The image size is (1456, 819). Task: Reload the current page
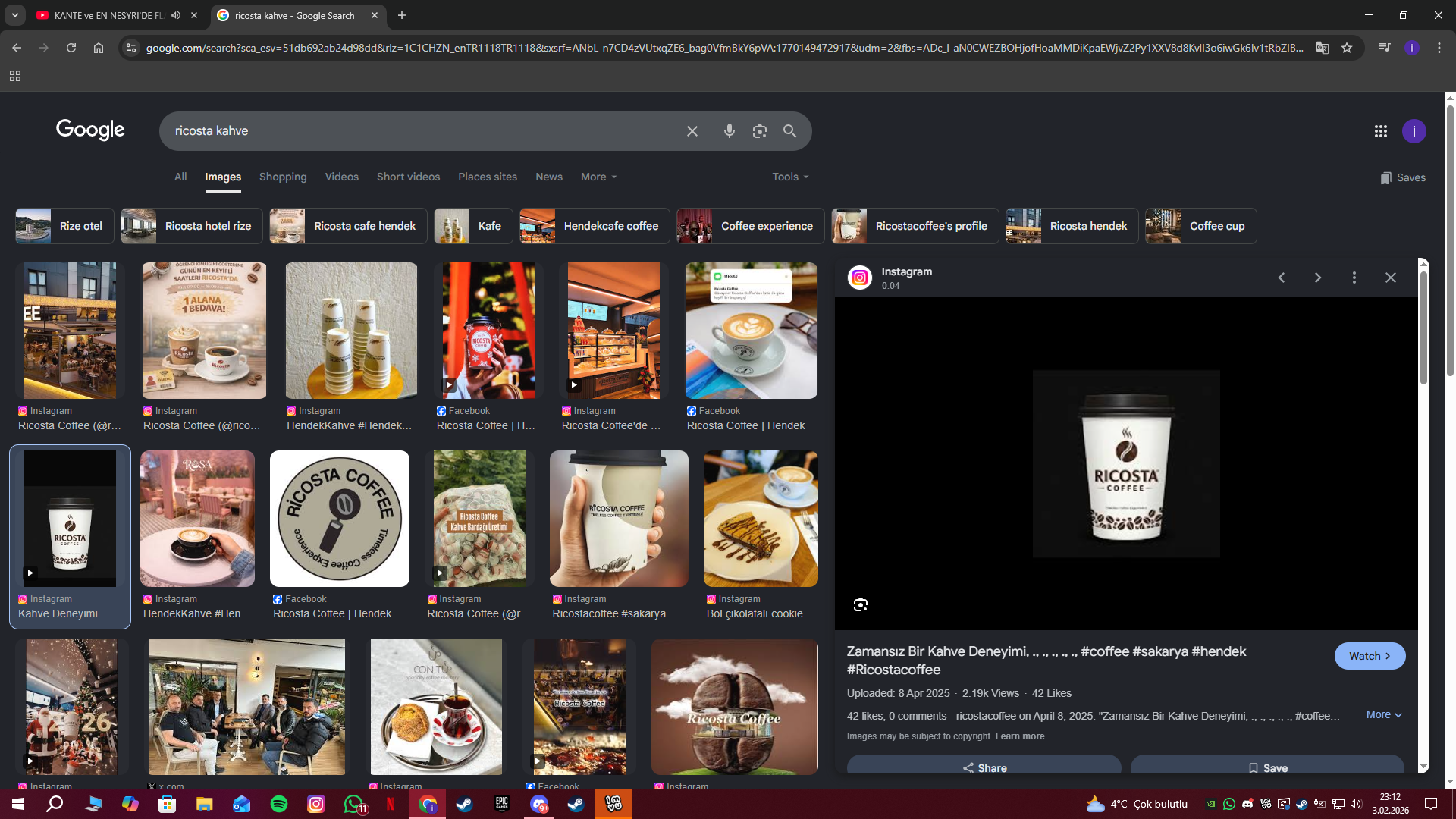point(71,48)
